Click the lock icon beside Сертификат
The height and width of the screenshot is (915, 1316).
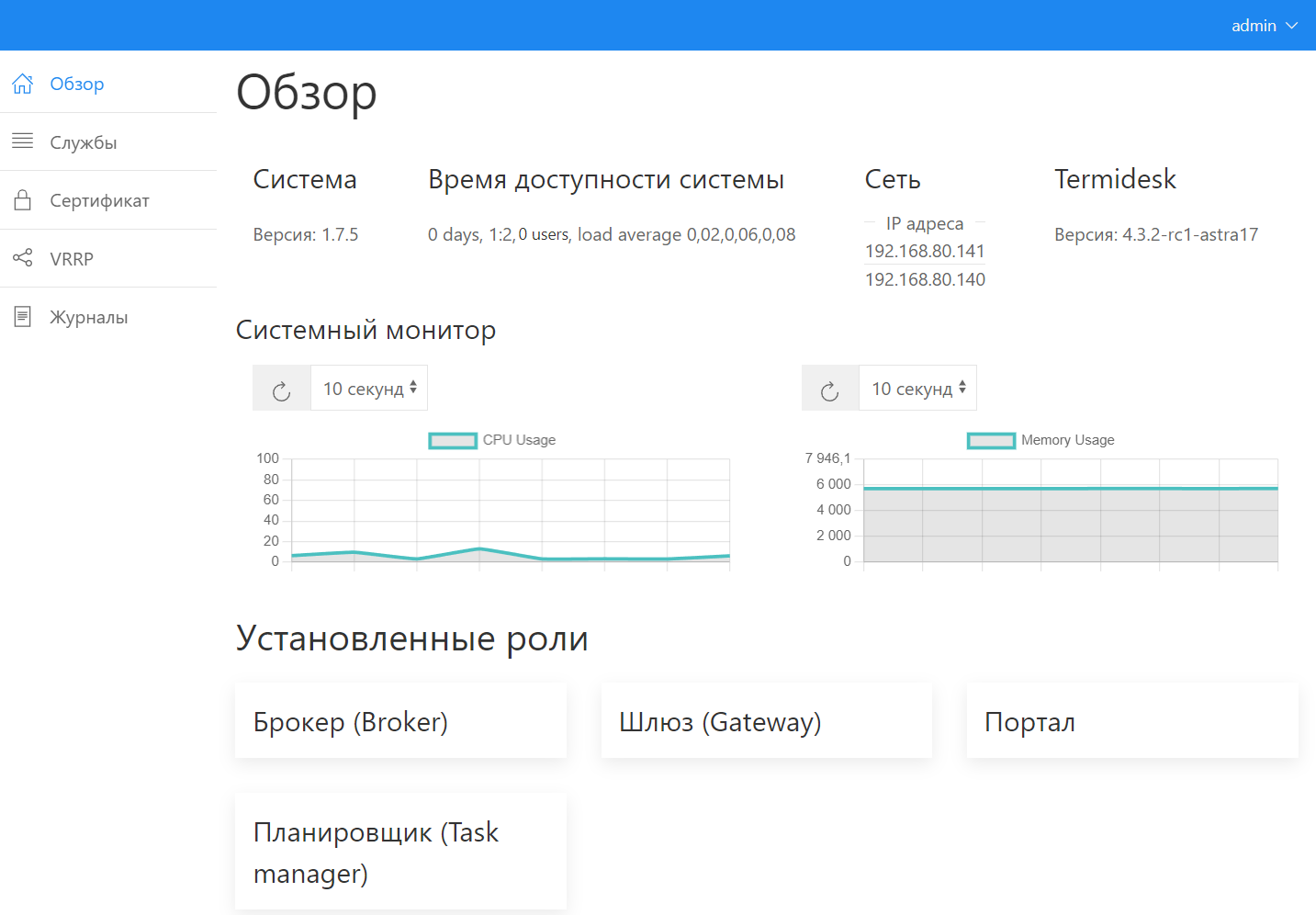(x=23, y=200)
